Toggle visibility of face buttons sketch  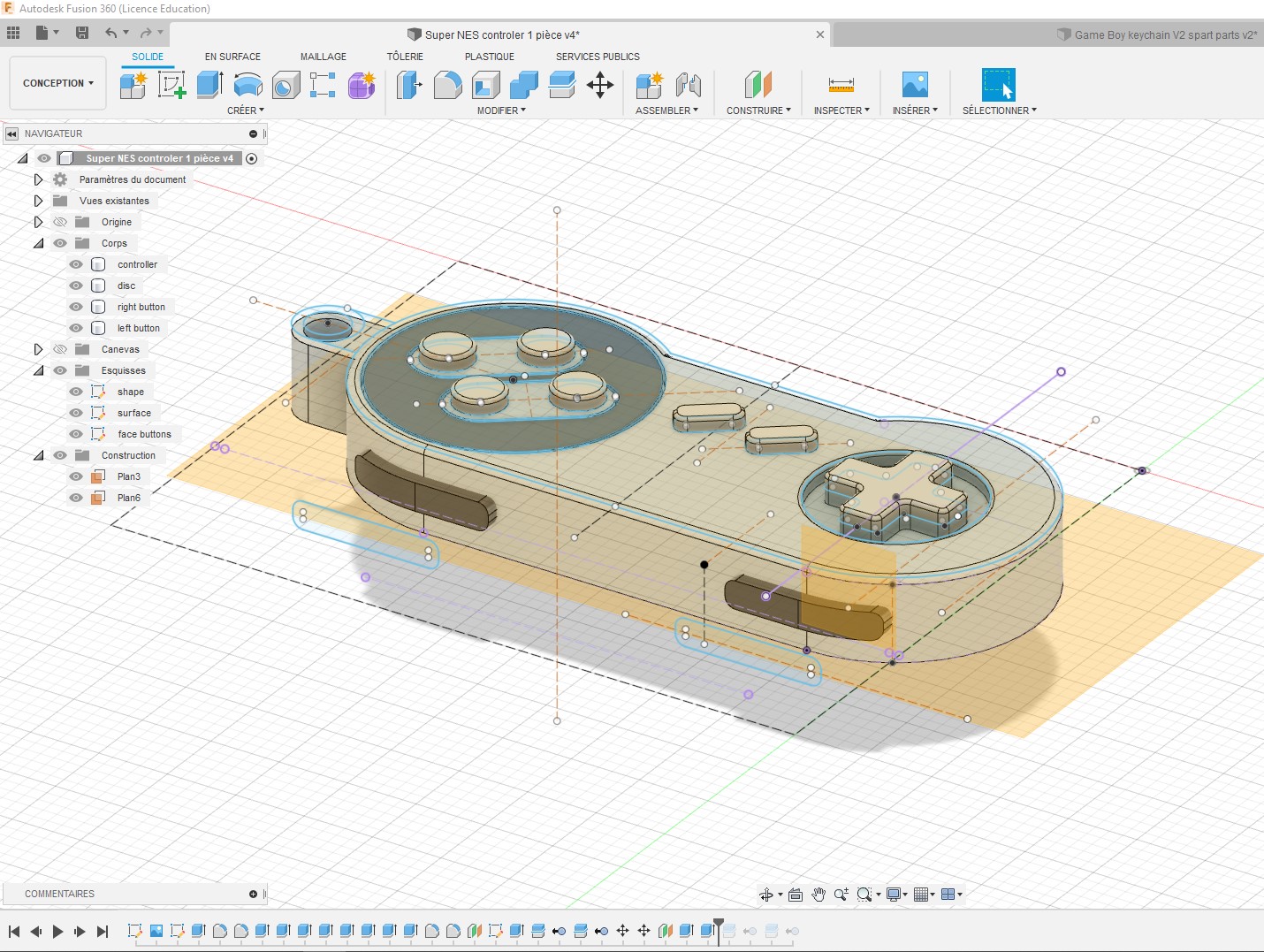point(76,434)
